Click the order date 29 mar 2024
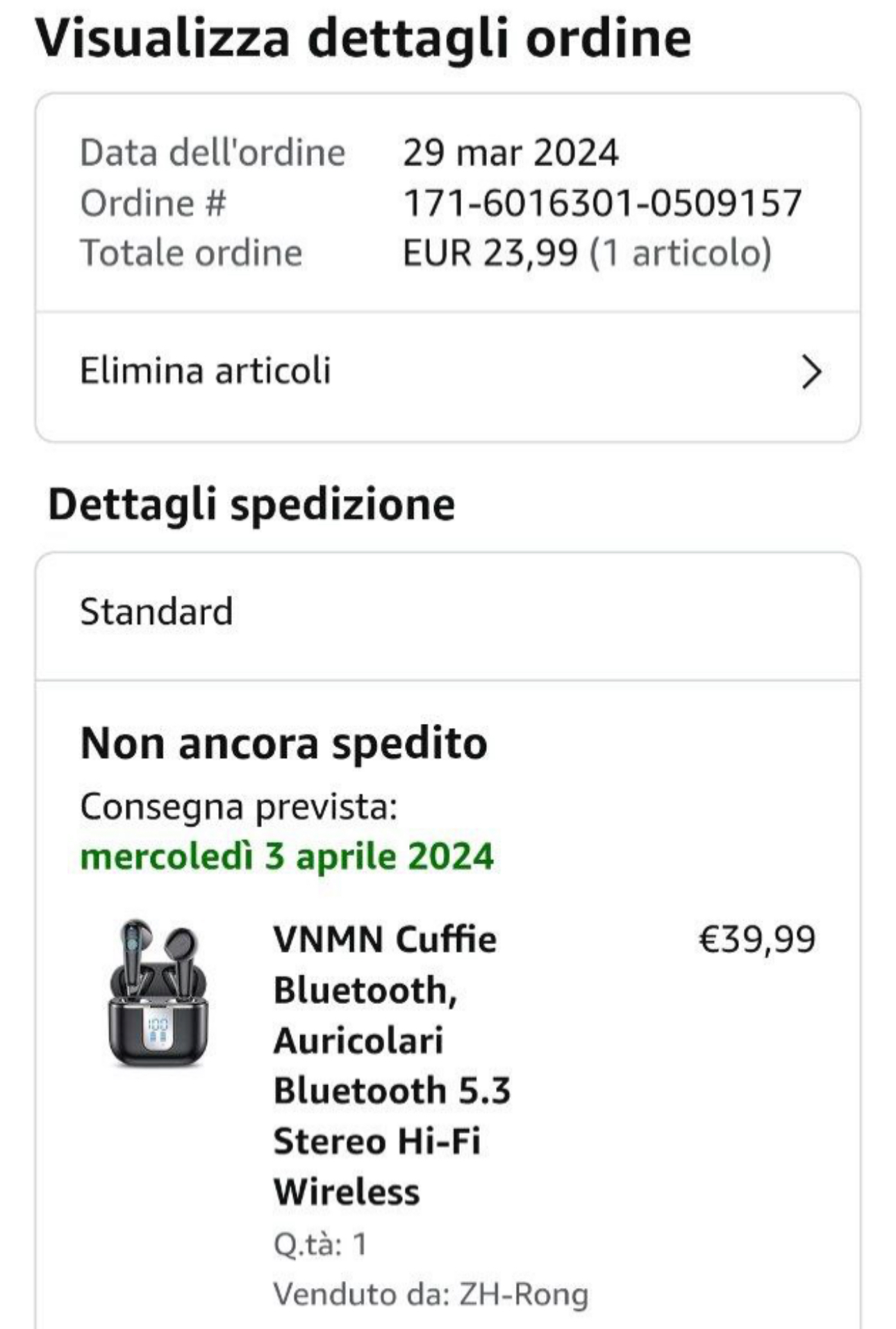This screenshot has height=1329, width=896. pyautogui.click(x=511, y=153)
